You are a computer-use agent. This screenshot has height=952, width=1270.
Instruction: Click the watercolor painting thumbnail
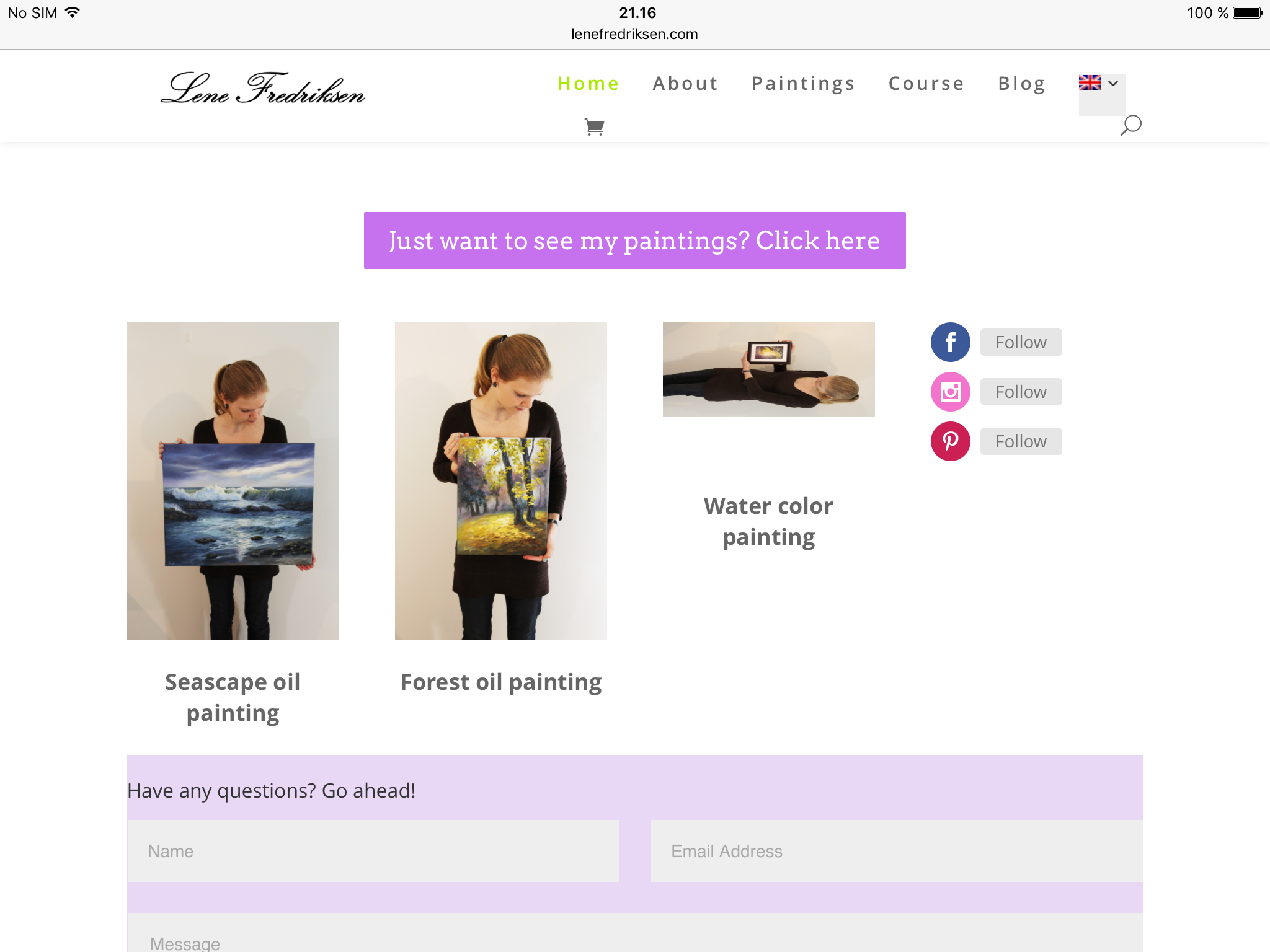point(769,369)
